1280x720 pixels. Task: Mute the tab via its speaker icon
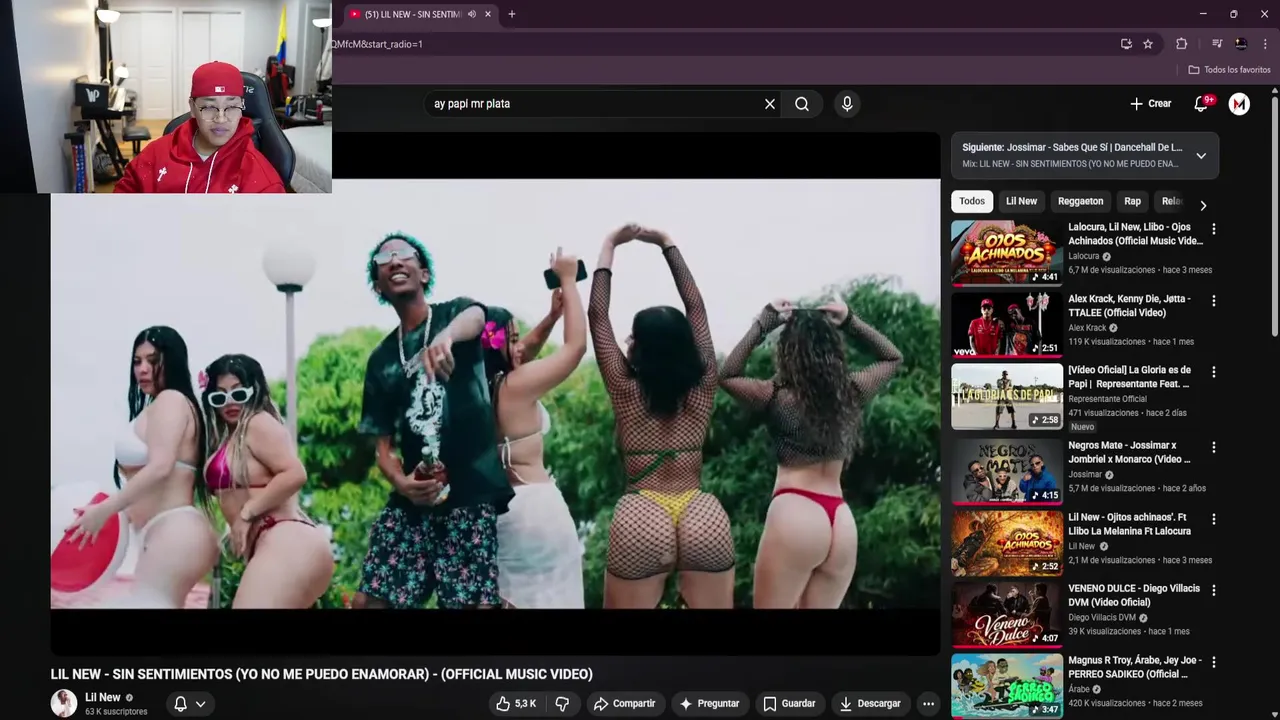pos(472,14)
